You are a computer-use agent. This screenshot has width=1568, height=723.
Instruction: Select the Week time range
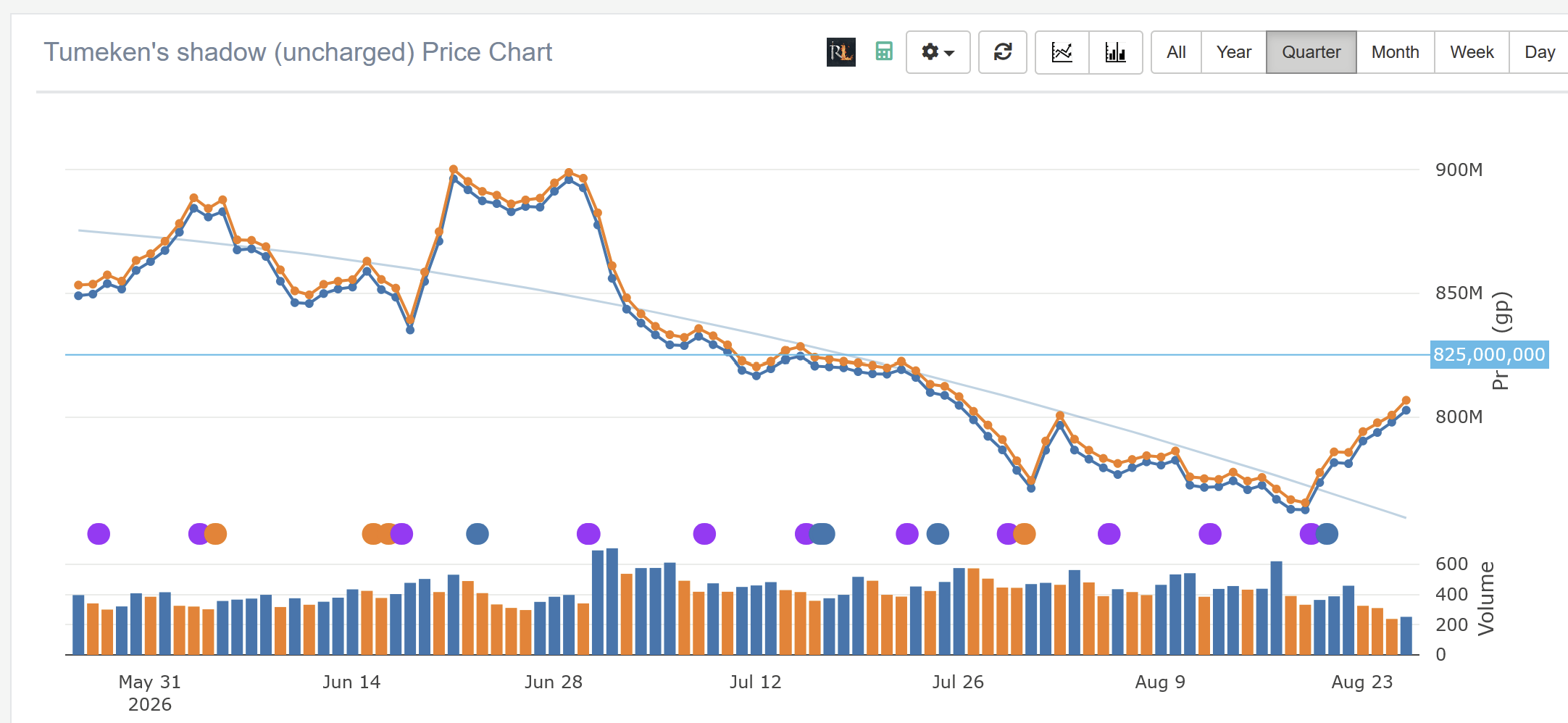click(x=1472, y=52)
